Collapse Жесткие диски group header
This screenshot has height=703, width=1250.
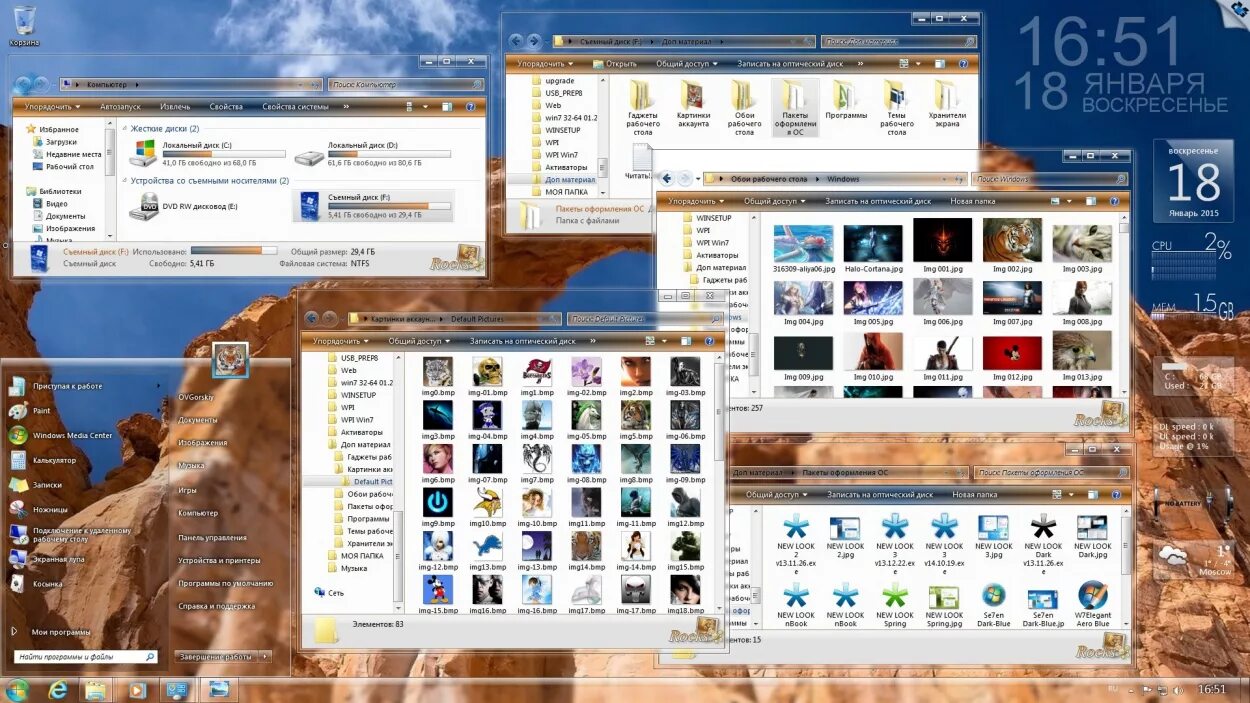[164, 128]
